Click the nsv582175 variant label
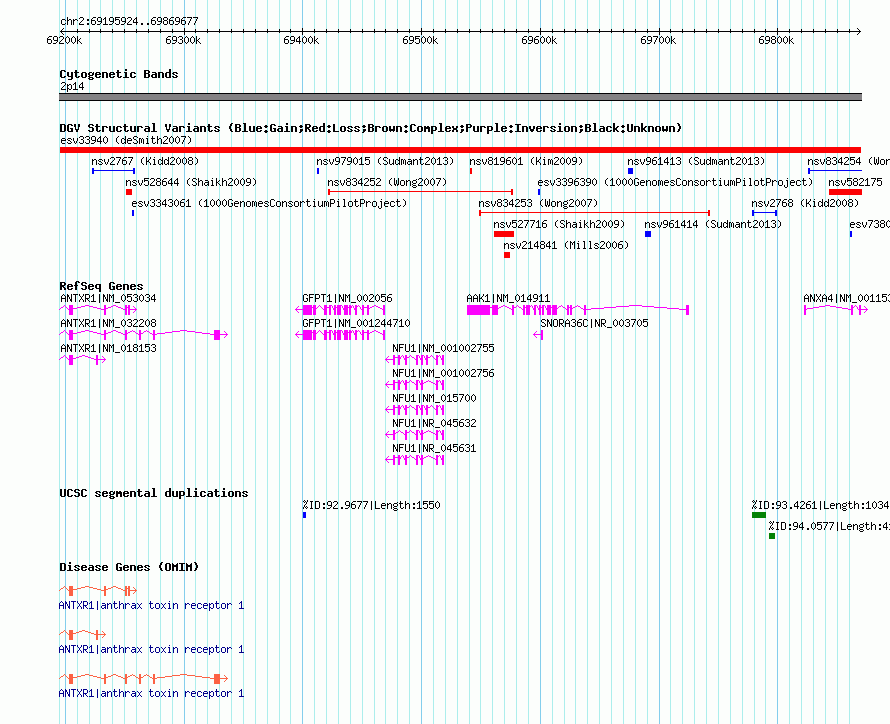Screen dimensions: 890x724 point(855,182)
